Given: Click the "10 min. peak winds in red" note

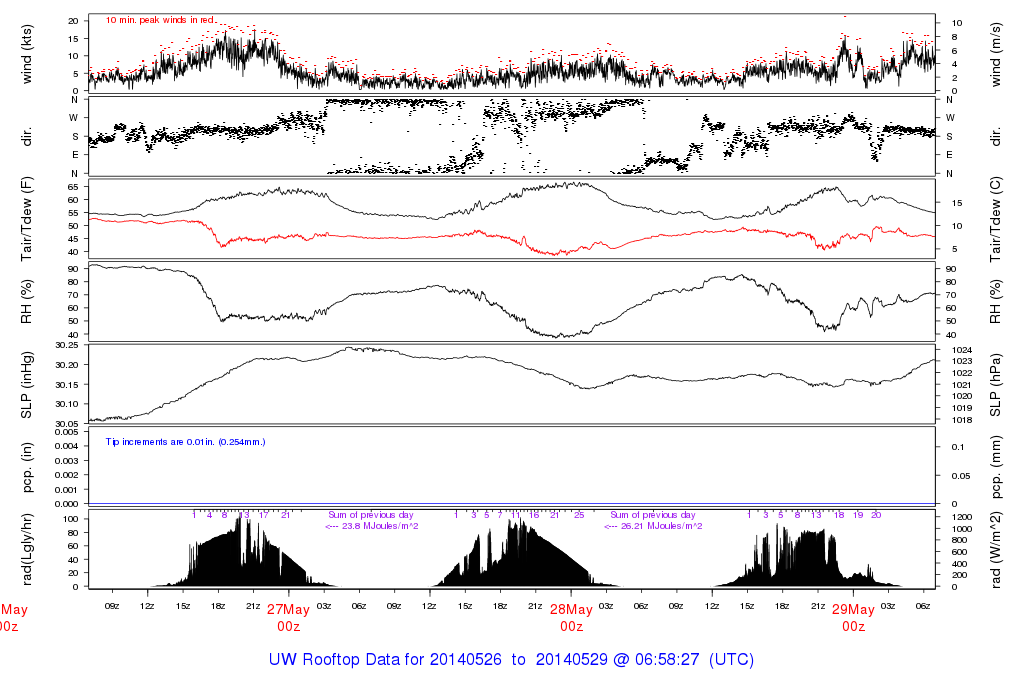Looking at the screenshot, I should [x=161, y=20].
